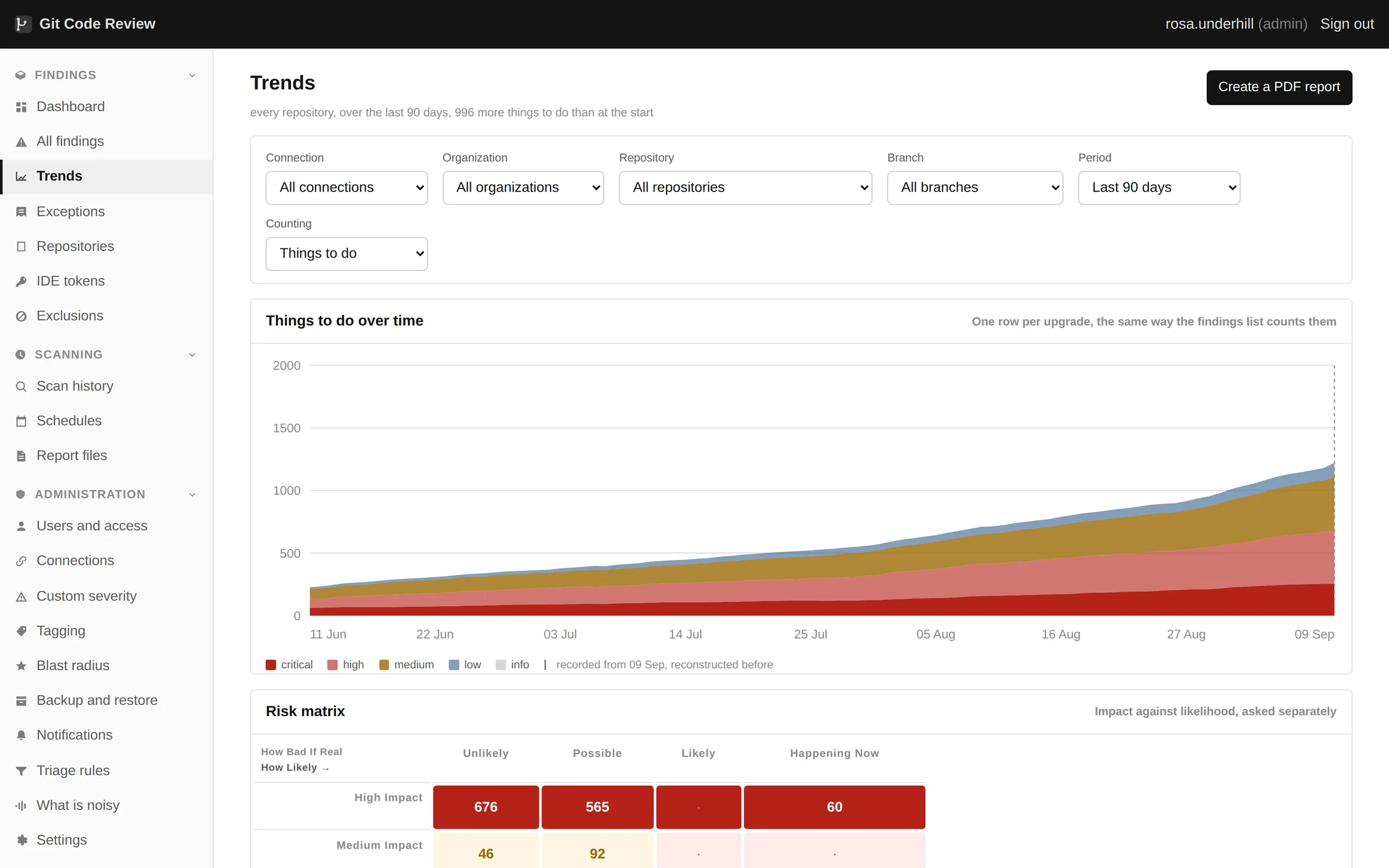Click the Git Code Review logo icon
The image size is (1389, 868).
tap(22, 24)
